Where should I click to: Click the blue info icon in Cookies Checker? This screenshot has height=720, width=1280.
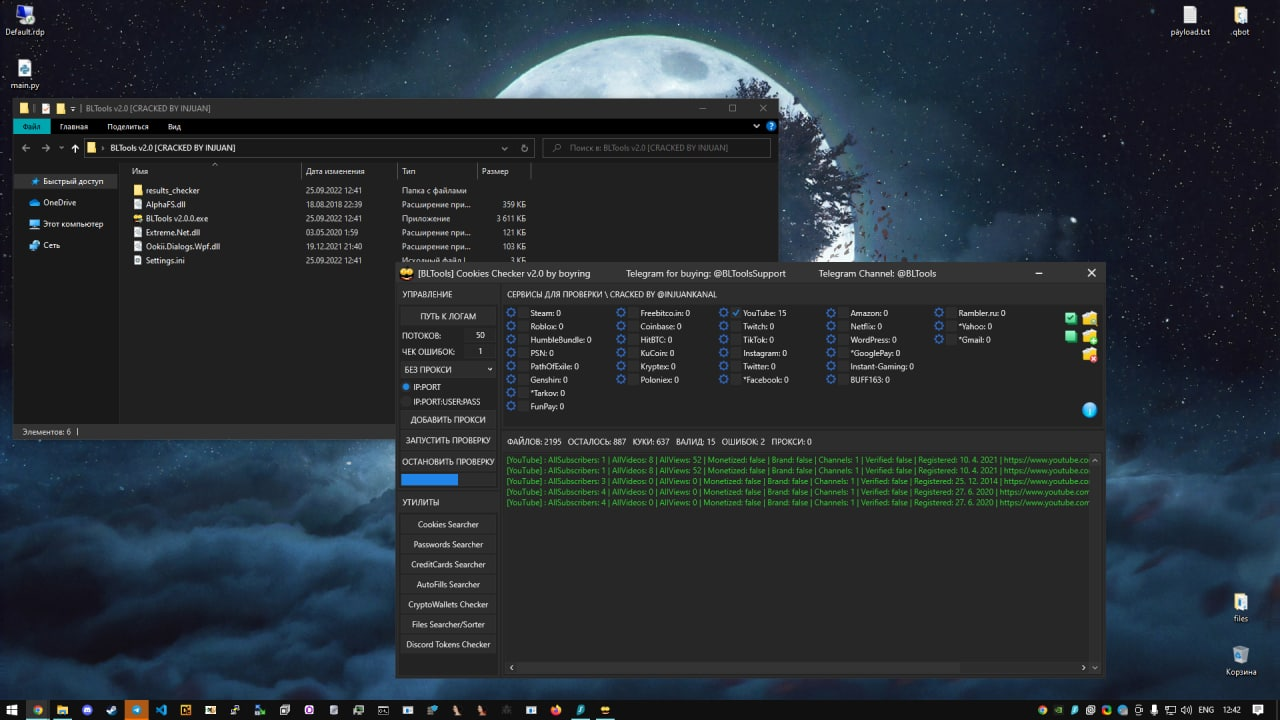tap(1090, 409)
